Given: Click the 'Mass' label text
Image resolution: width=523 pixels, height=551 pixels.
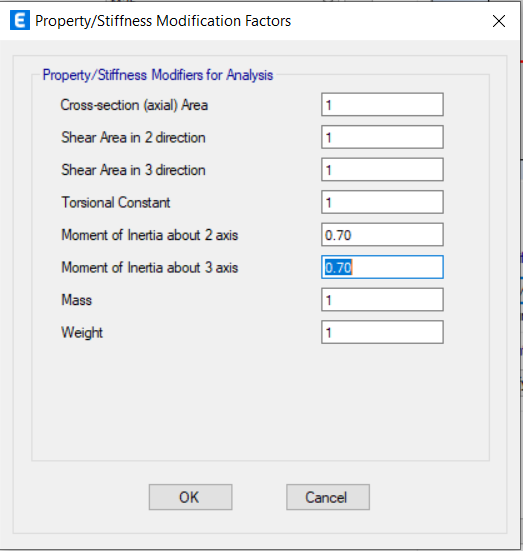Looking at the screenshot, I should pyautogui.click(x=77, y=300).
